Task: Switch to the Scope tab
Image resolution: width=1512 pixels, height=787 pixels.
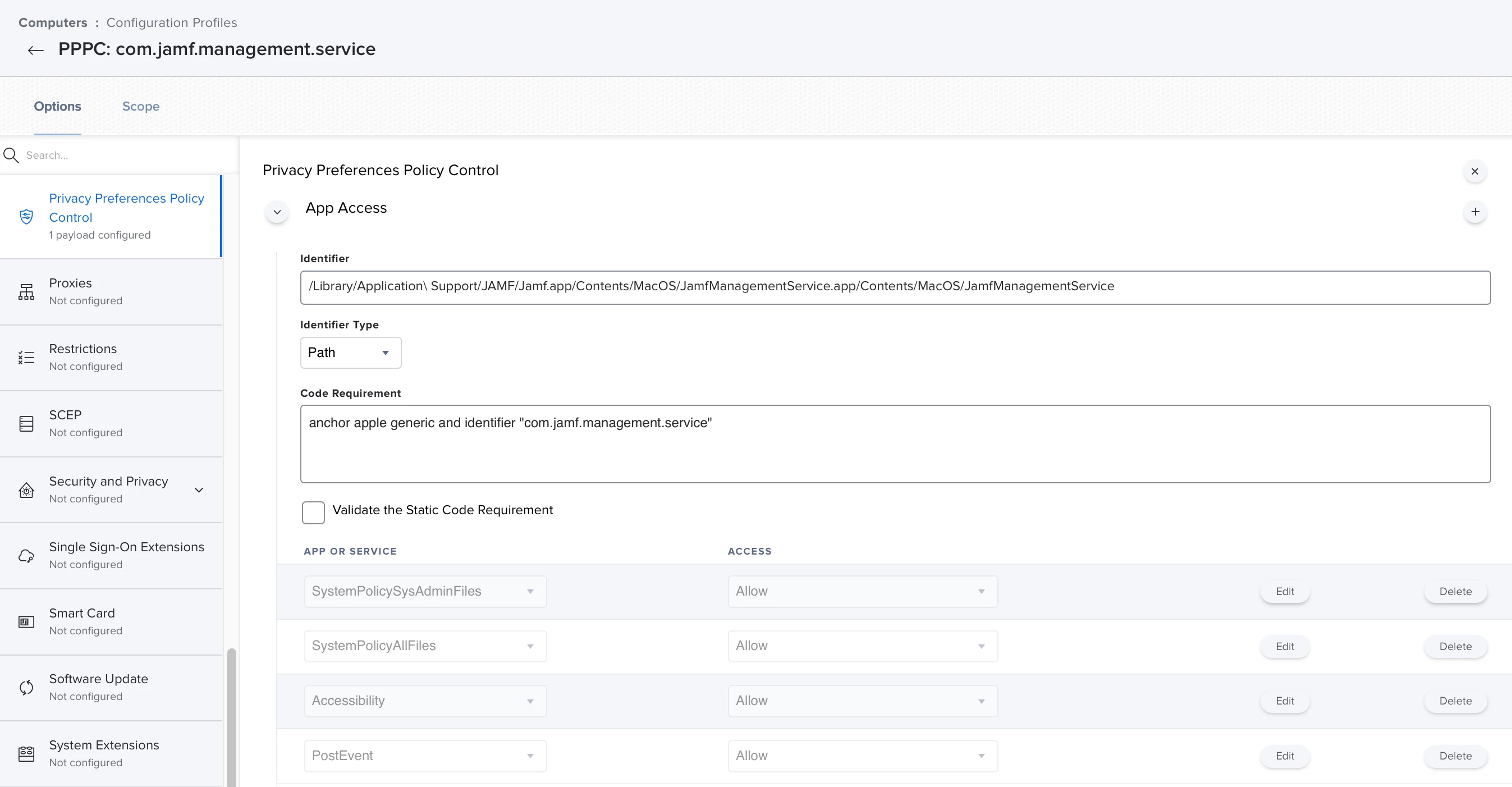Action: (141, 106)
